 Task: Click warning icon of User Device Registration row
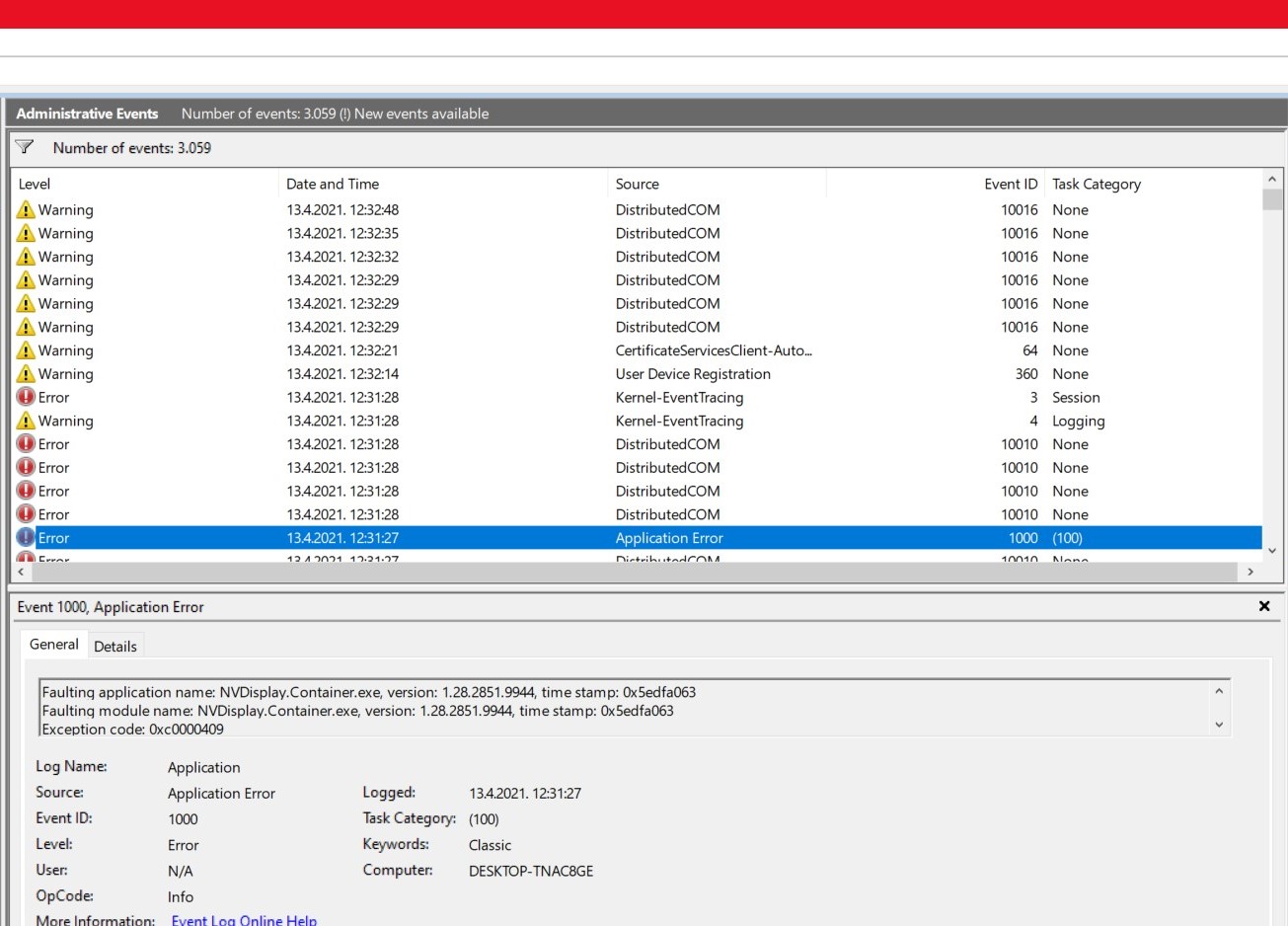point(26,374)
